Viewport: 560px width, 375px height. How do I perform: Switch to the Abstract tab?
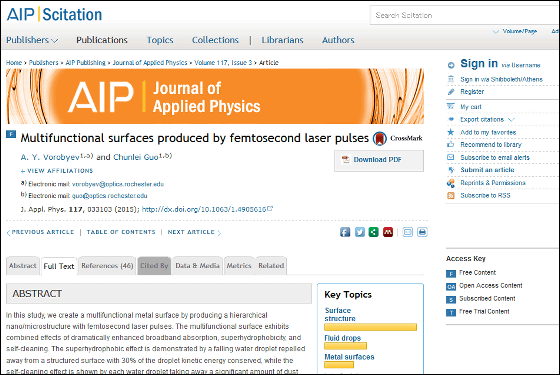click(x=22, y=266)
